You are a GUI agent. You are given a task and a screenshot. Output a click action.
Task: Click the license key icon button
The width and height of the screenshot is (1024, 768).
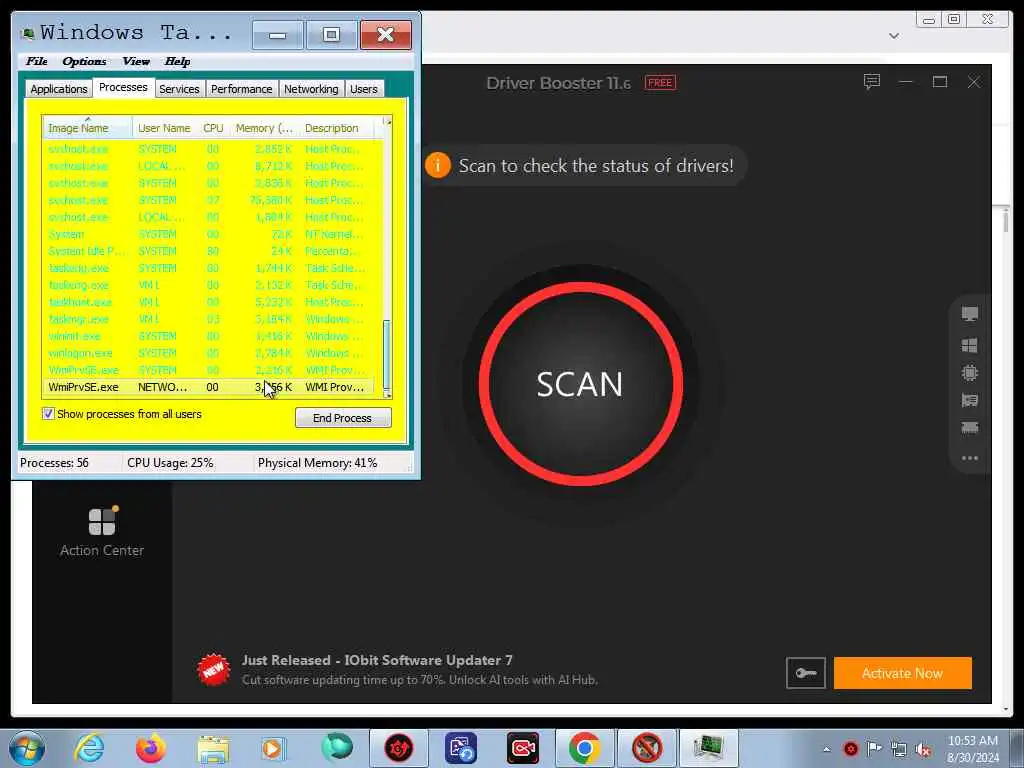coord(806,673)
